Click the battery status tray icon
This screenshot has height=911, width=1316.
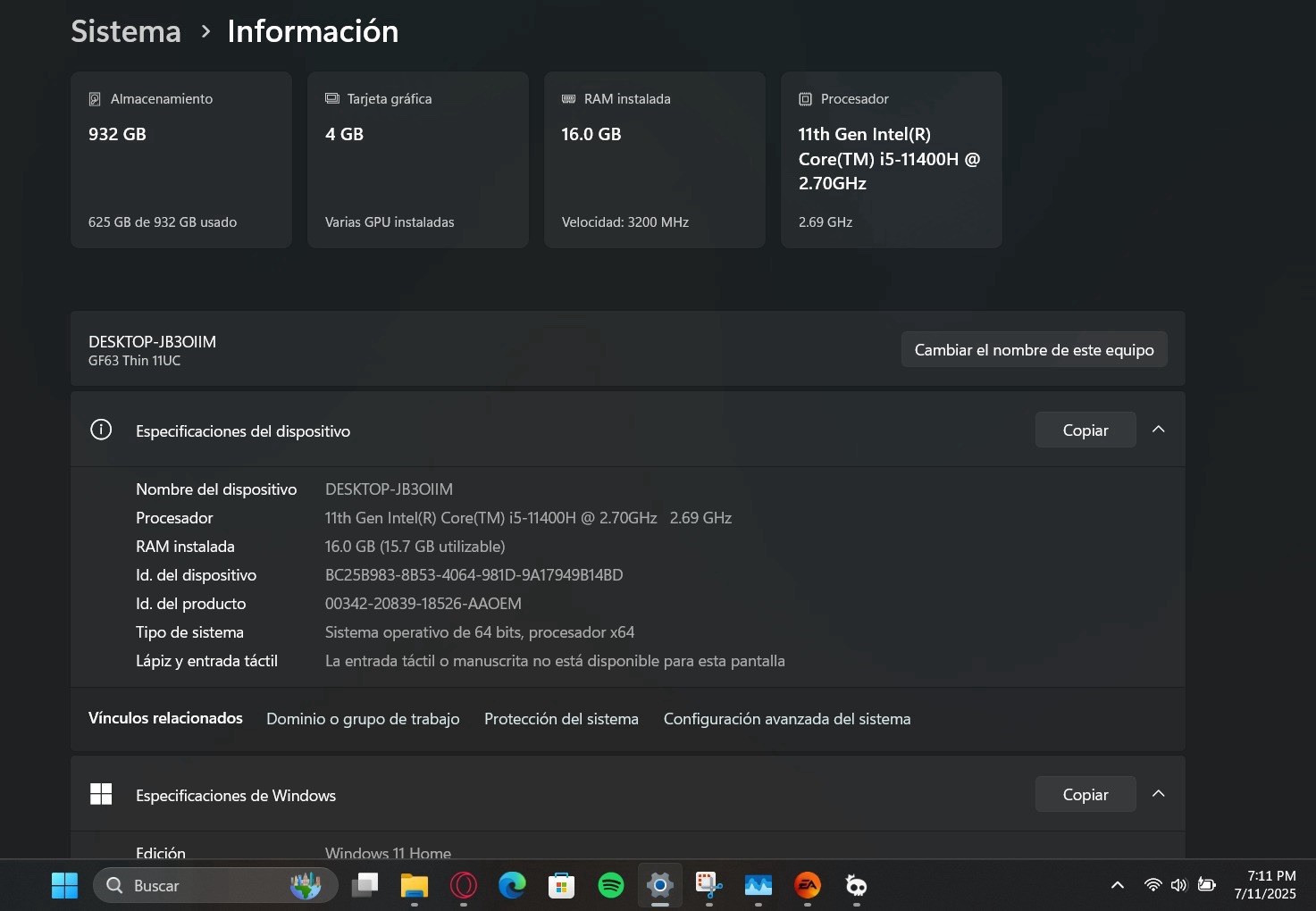[1207, 885]
